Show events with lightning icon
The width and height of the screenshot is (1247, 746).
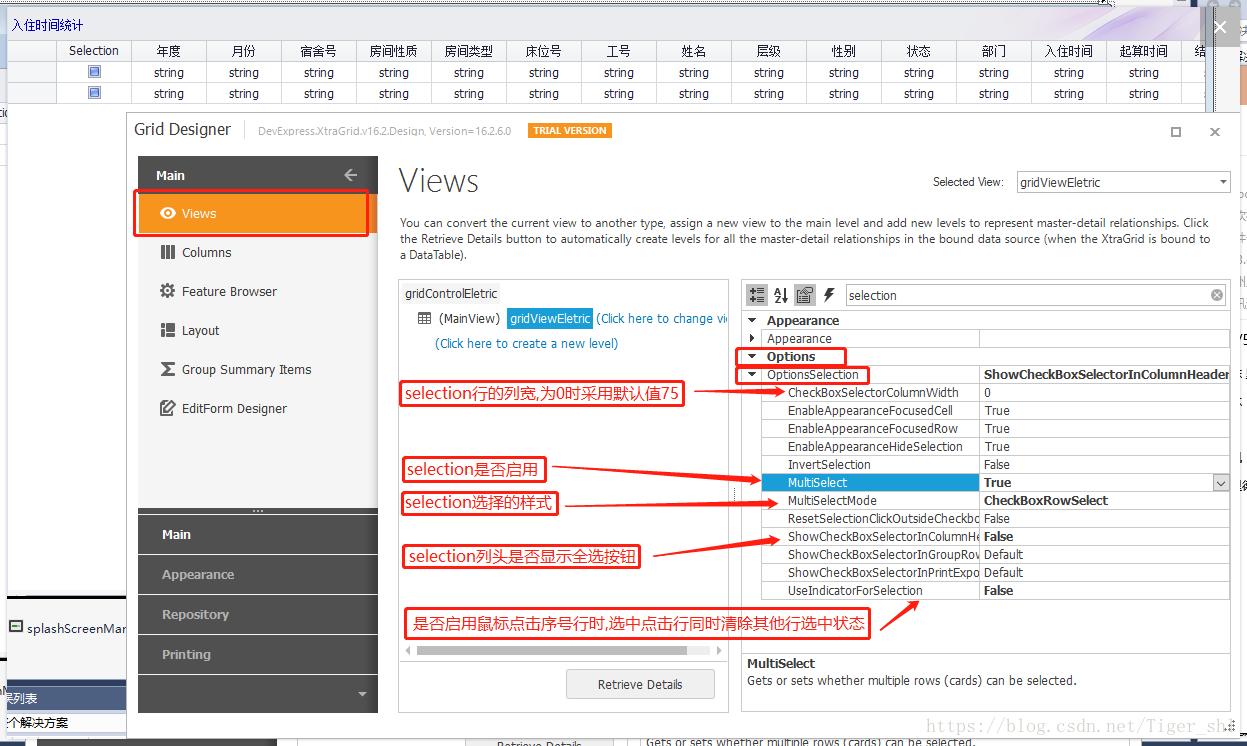tap(829, 295)
